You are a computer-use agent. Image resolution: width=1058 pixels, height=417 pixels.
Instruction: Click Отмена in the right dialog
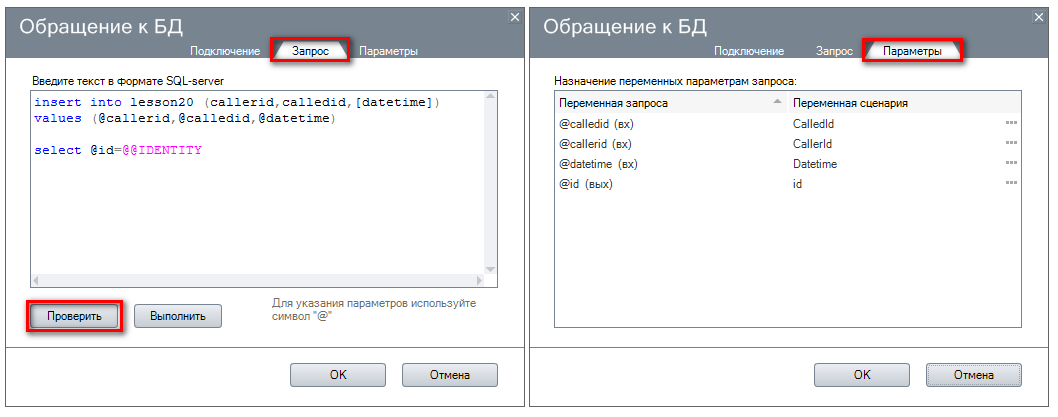click(x=973, y=375)
